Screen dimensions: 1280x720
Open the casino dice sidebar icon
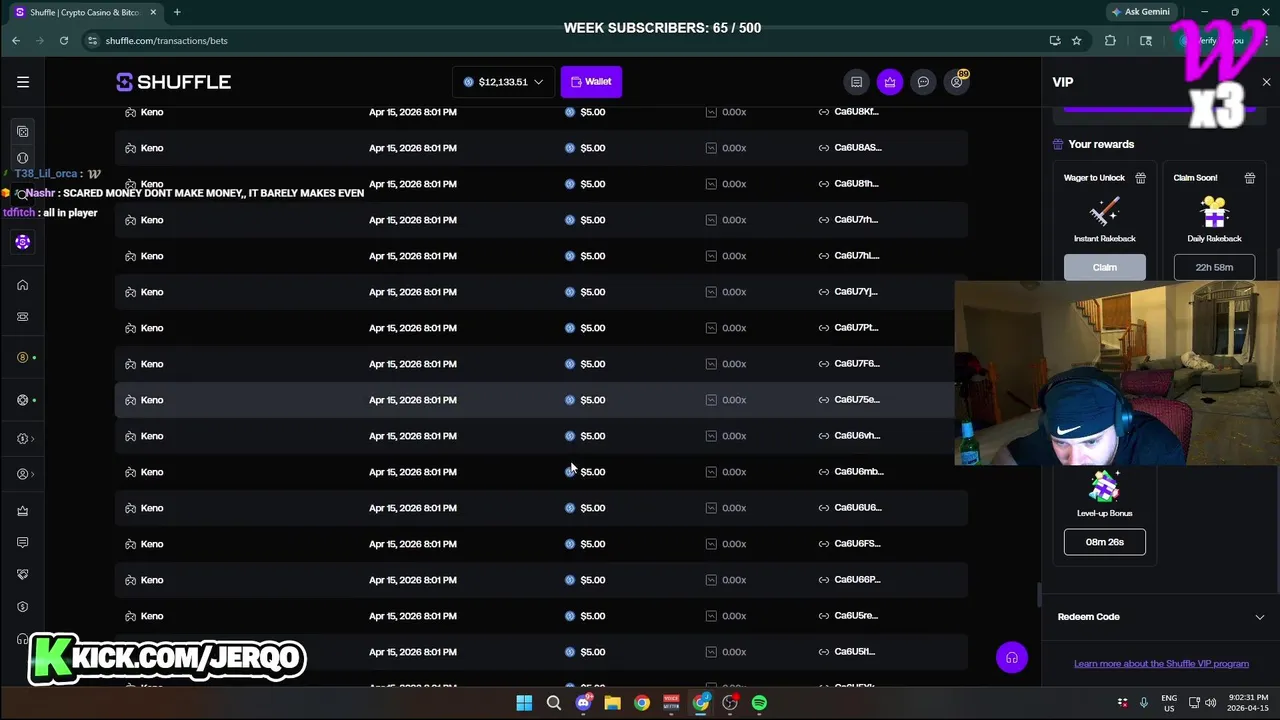pos(22,131)
